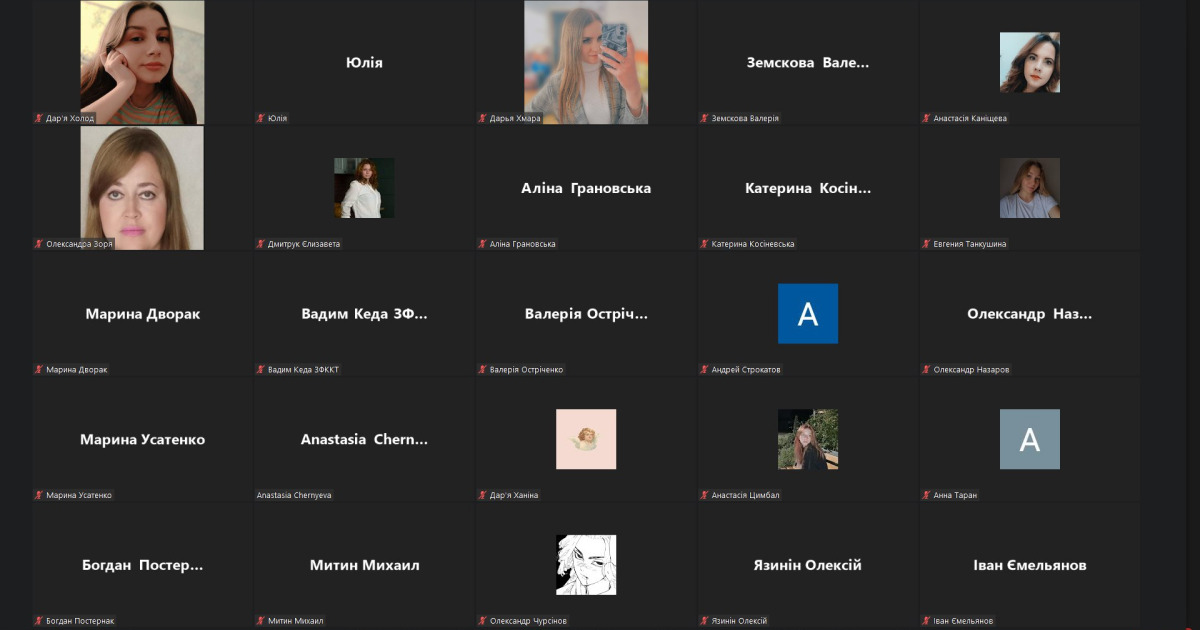Select Дарья Хмара's mirror selfie photo
The image size is (1200, 630).
tap(586, 62)
